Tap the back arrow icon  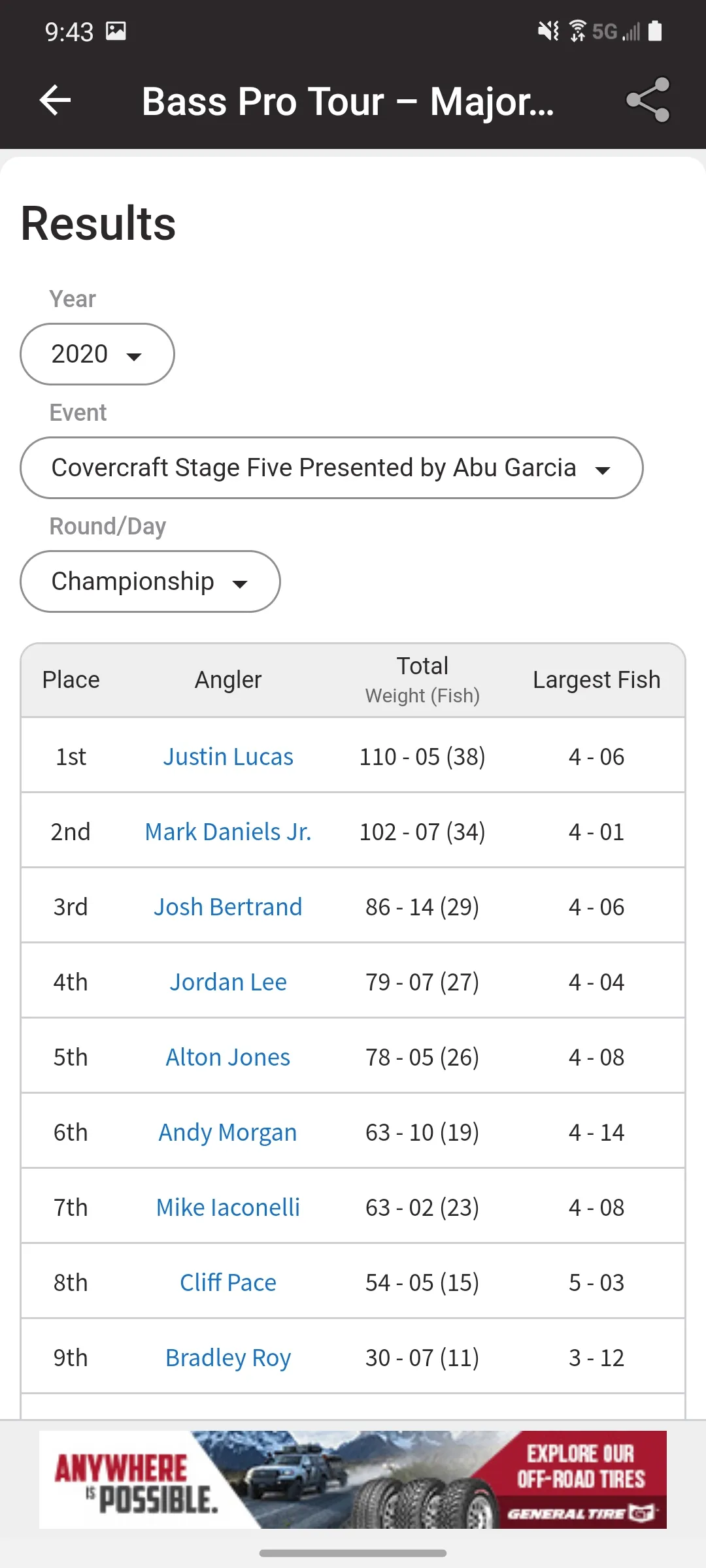pos(55,101)
